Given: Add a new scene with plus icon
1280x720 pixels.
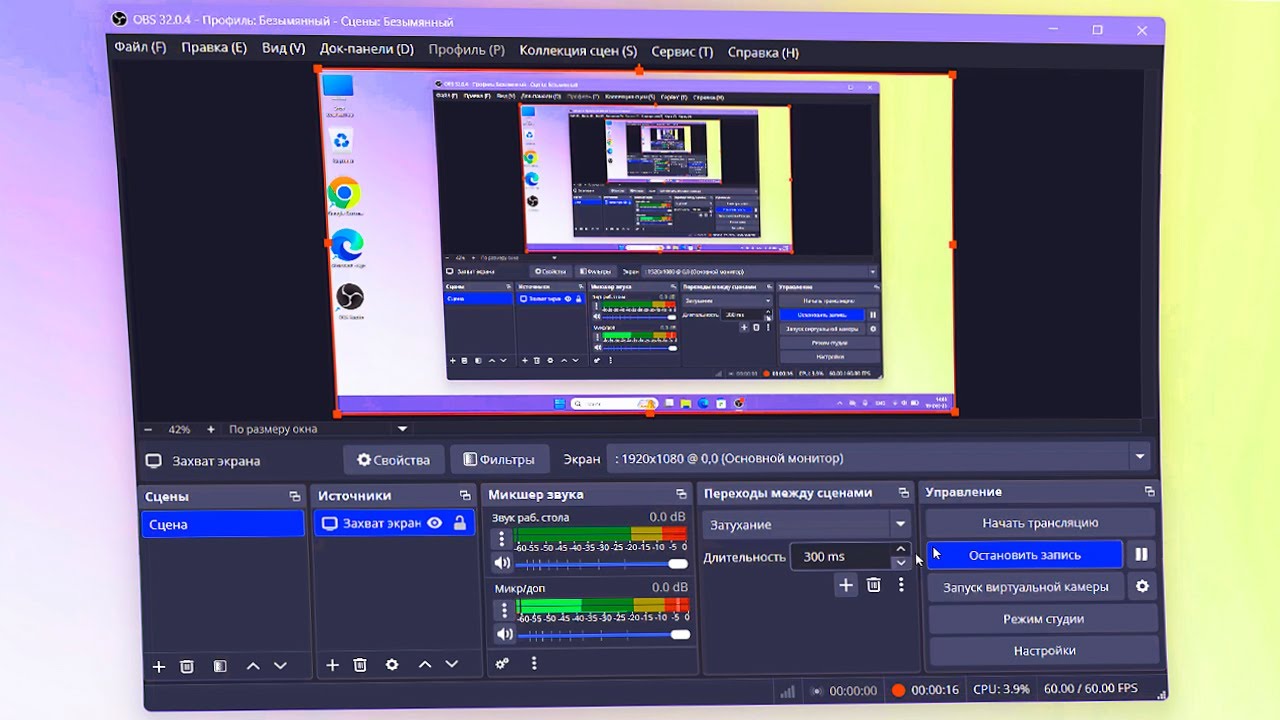Looking at the screenshot, I should coord(158,666).
